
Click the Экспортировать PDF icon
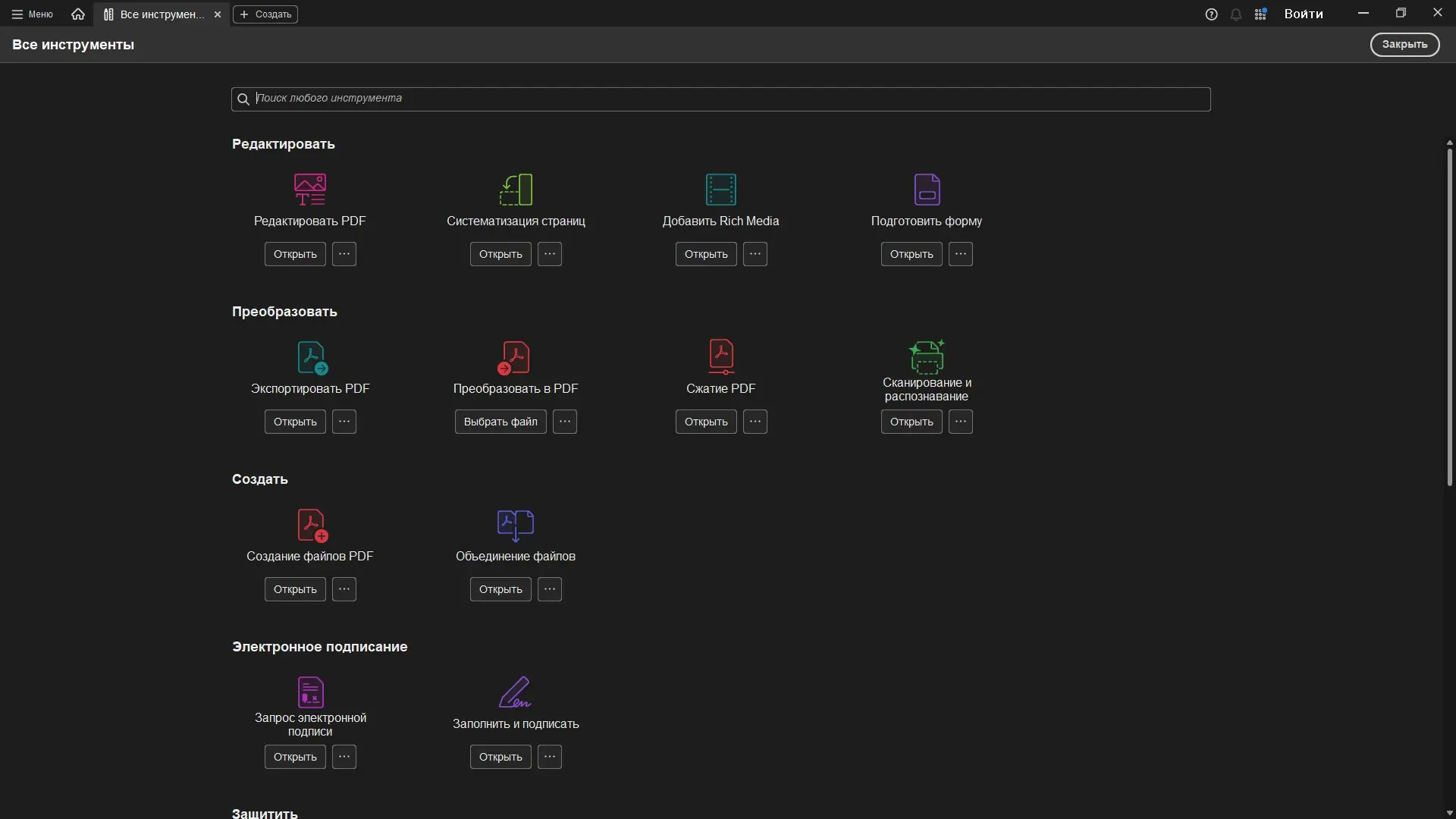pos(312,357)
